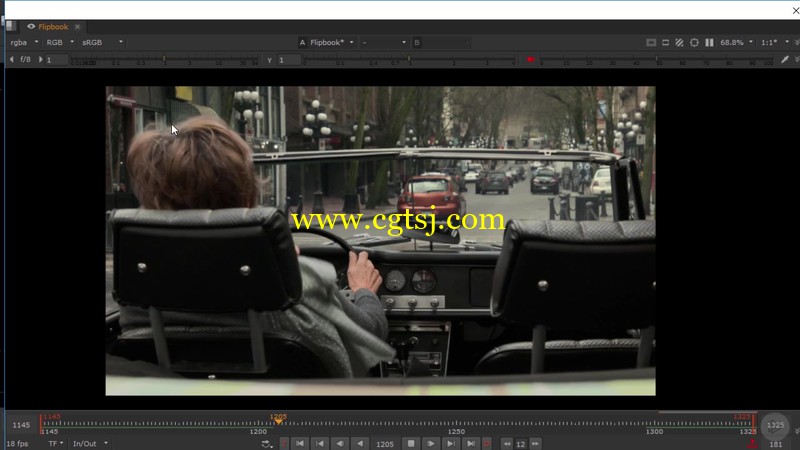Skip forward by frame increment
Viewport: 800px width, 450px height.
535,443
